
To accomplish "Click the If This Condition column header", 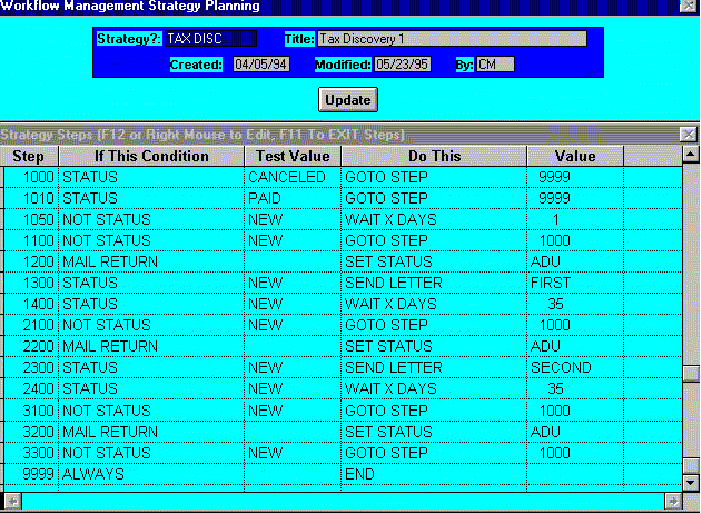I will [151, 156].
